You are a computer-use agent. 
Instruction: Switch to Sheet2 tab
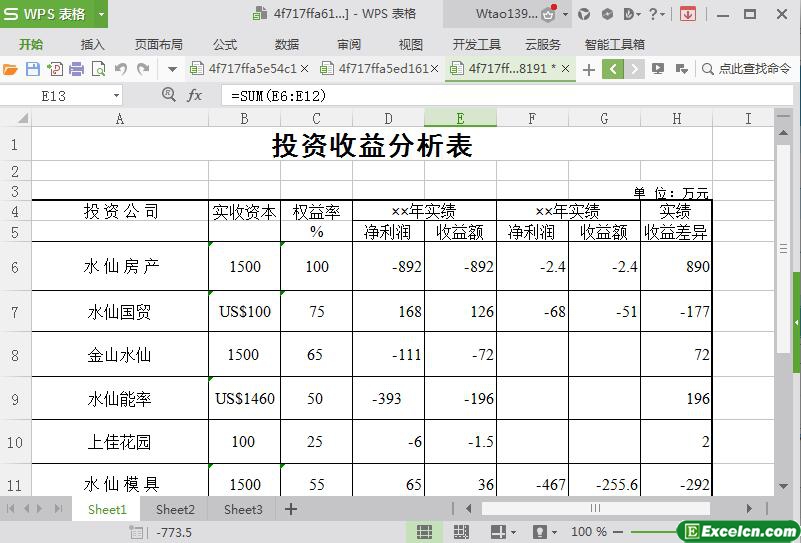click(x=175, y=509)
